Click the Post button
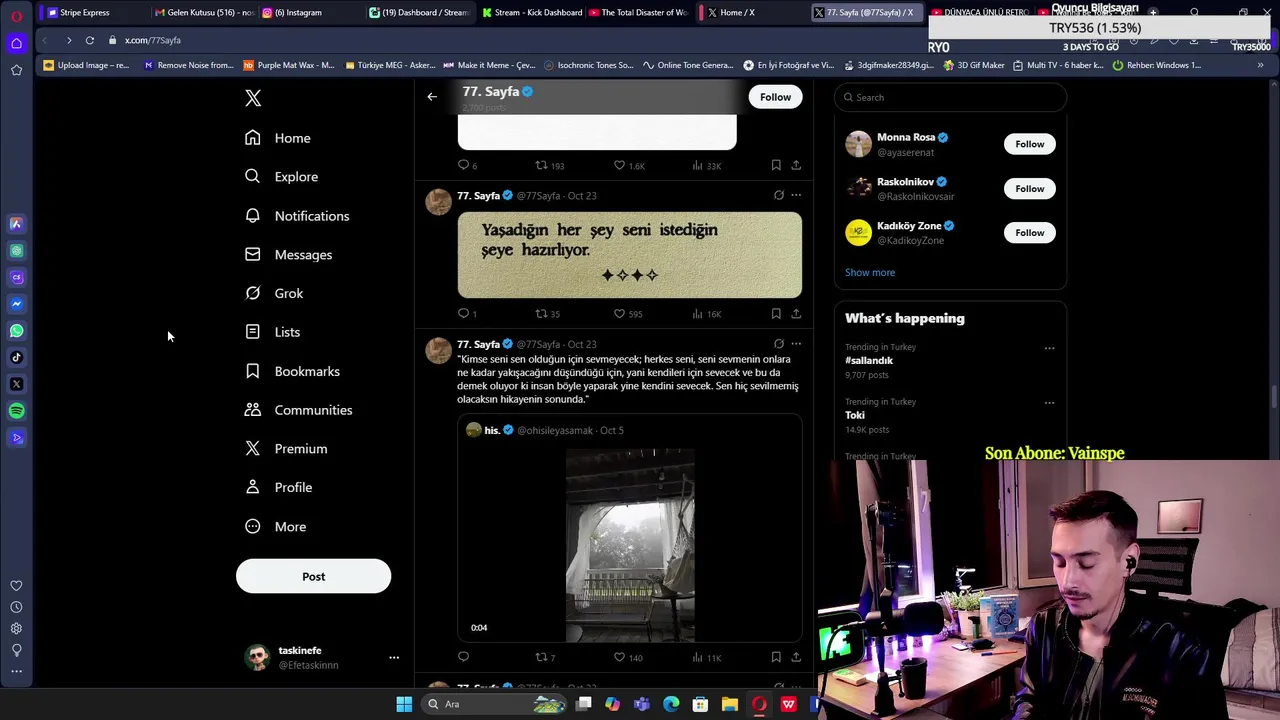1280x720 pixels. pos(313,576)
